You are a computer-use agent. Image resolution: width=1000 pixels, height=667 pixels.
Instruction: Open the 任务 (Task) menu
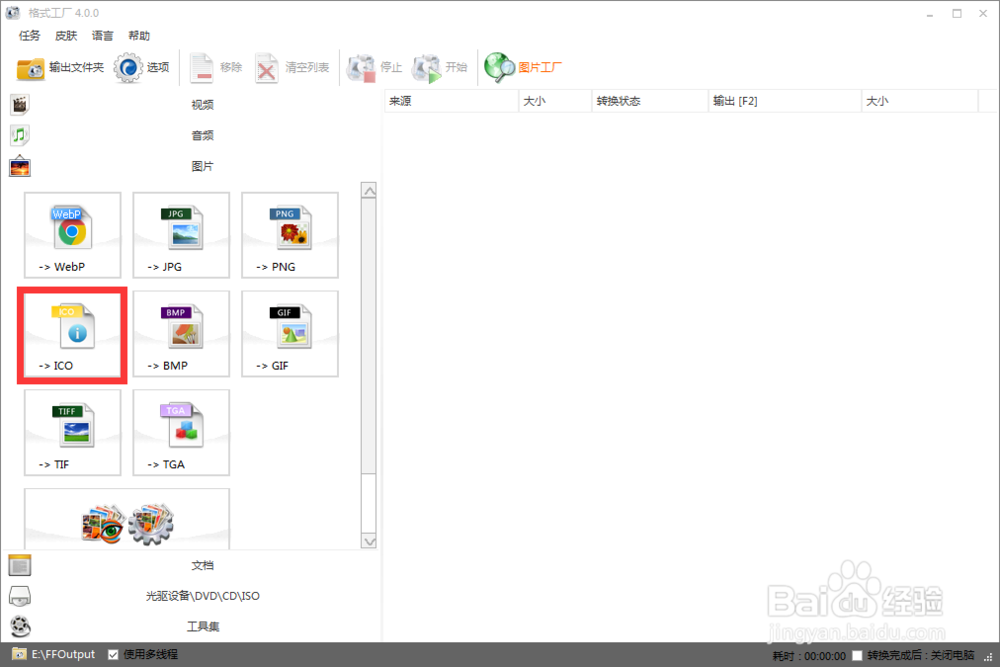28,35
